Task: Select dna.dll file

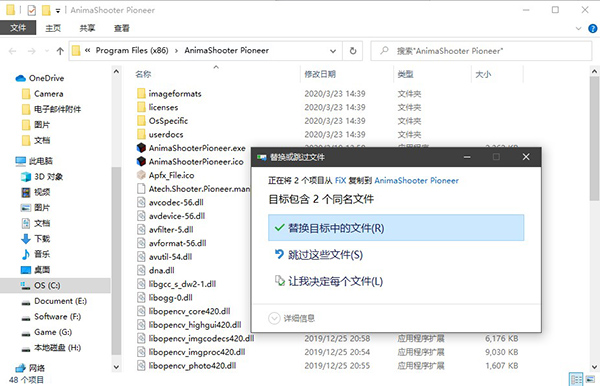Action: tap(156, 270)
